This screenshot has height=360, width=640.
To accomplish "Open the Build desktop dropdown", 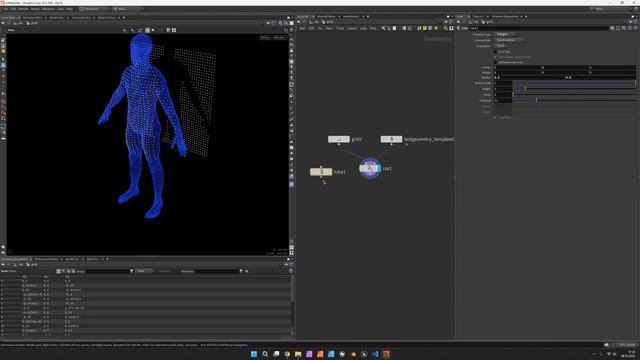I will tap(93, 9).
